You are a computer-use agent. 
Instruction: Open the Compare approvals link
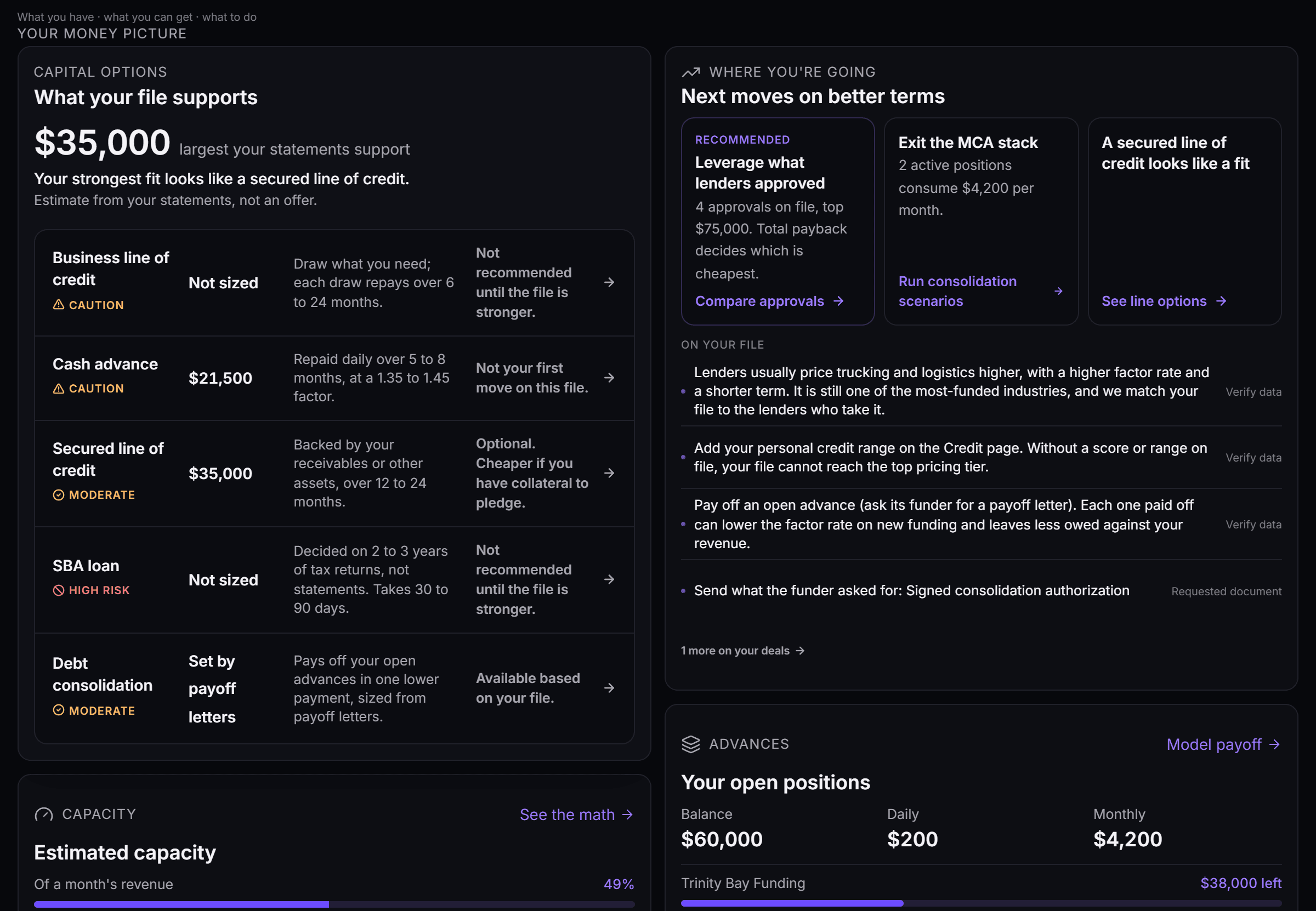pyautogui.click(x=770, y=301)
